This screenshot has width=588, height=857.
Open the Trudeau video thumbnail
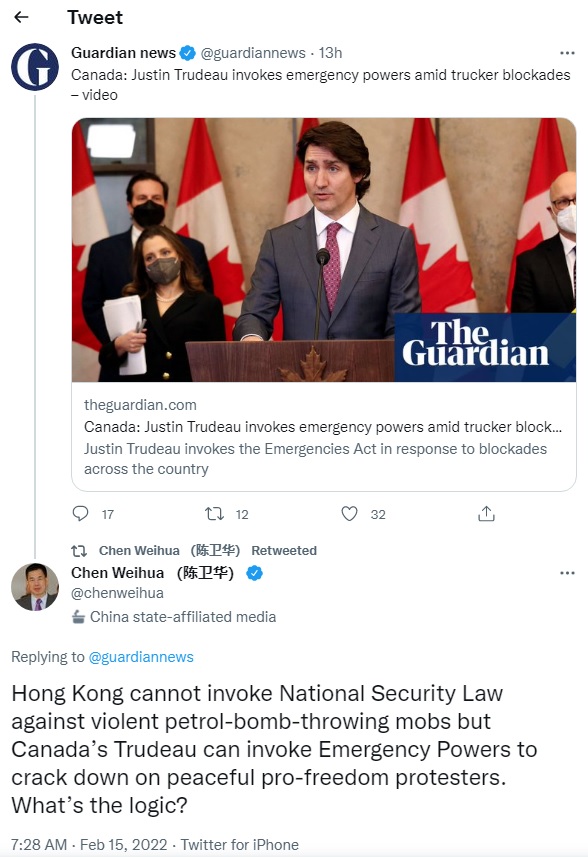coord(324,250)
